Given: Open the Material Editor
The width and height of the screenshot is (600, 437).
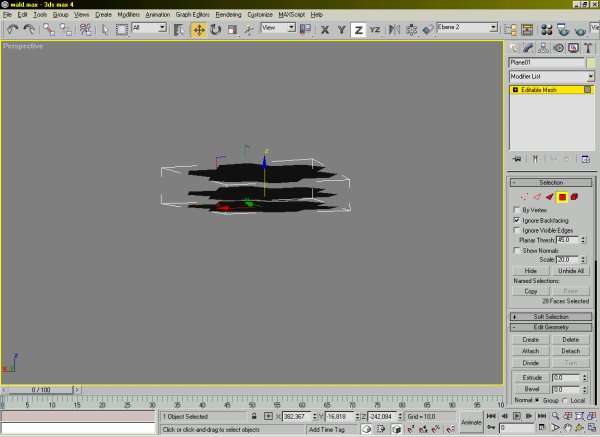Looking at the screenshot, I should pos(546,29).
